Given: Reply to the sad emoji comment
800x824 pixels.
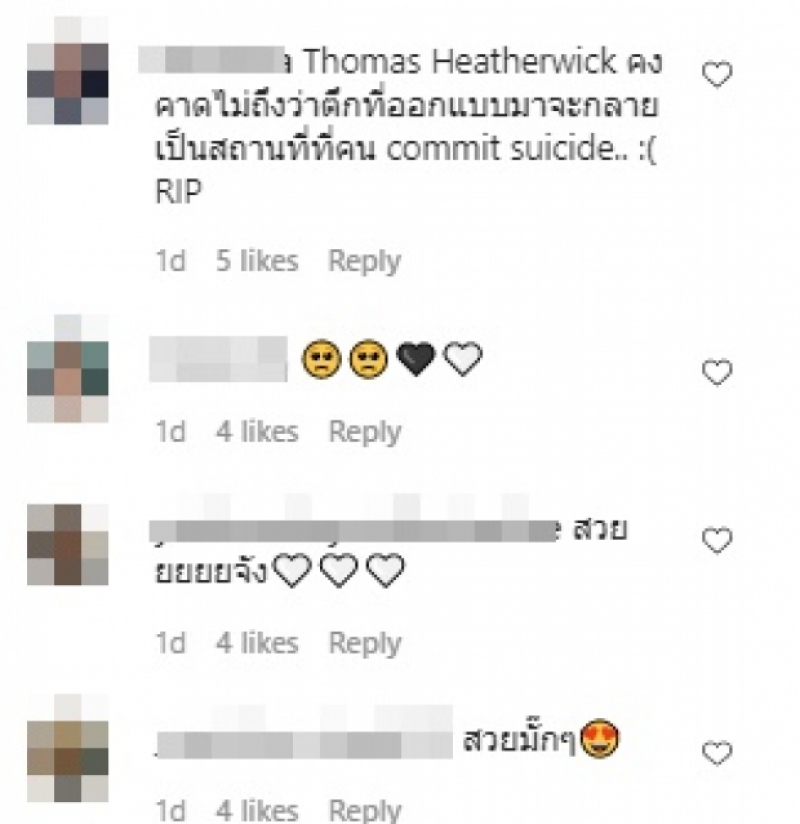Looking at the screenshot, I should (364, 432).
